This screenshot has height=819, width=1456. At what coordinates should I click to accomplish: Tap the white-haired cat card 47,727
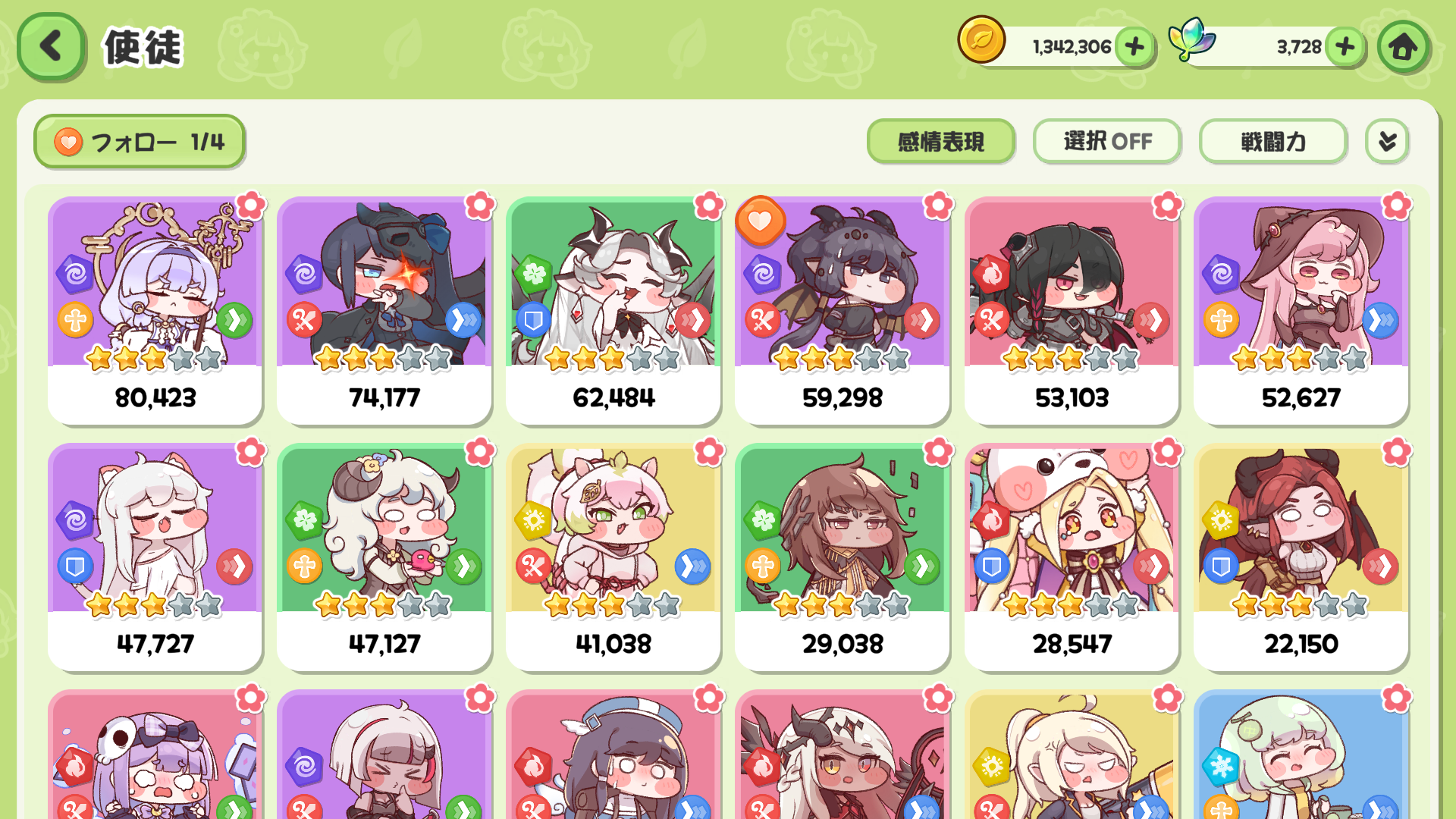[155, 557]
